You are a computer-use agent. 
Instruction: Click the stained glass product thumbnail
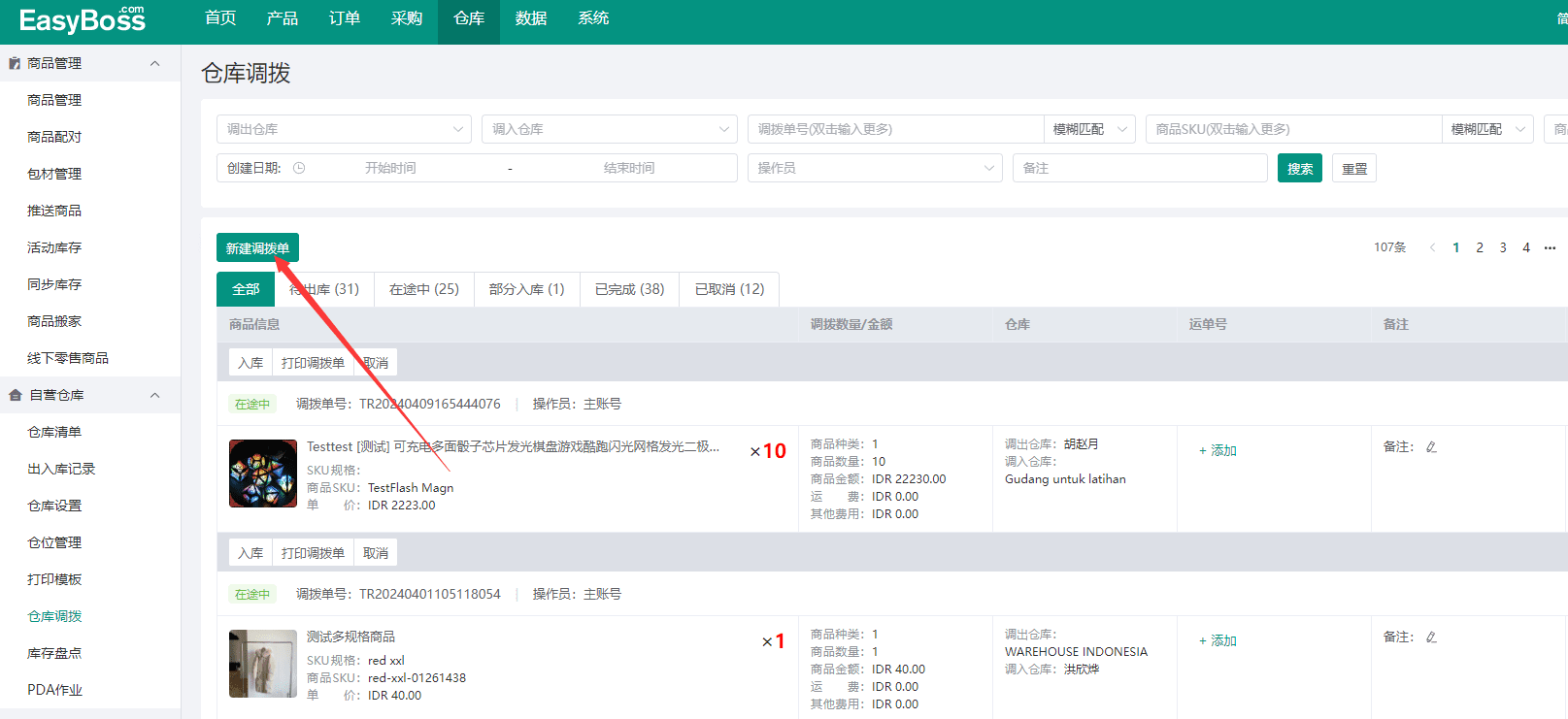point(263,474)
